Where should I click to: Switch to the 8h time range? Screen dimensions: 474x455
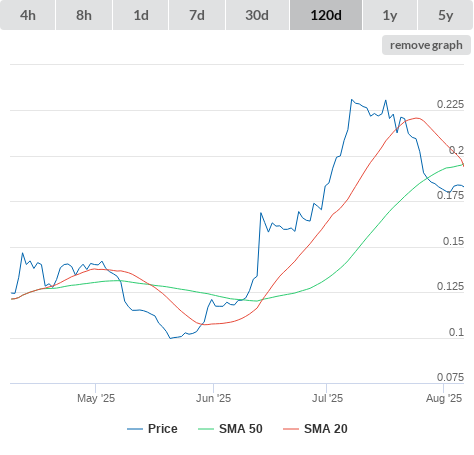84,15
